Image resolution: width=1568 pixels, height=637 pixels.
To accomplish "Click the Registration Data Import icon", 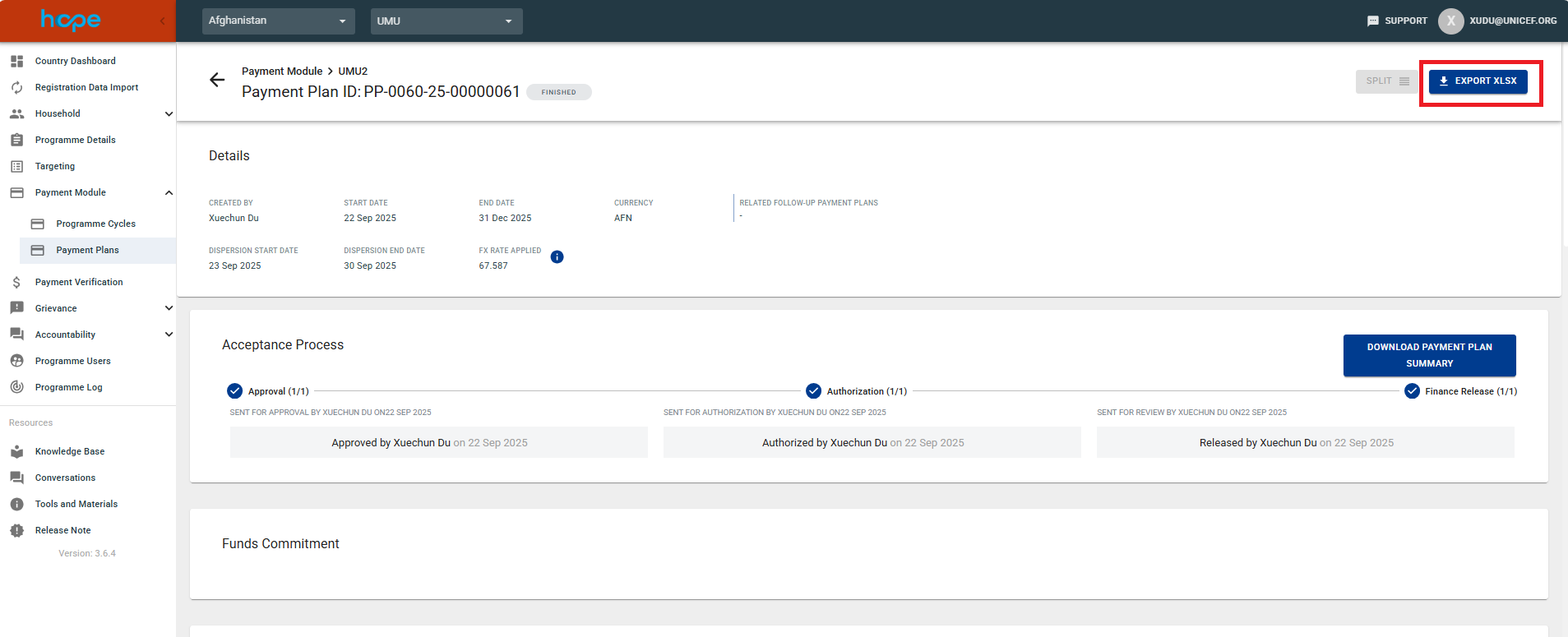I will click(x=16, y=87).
